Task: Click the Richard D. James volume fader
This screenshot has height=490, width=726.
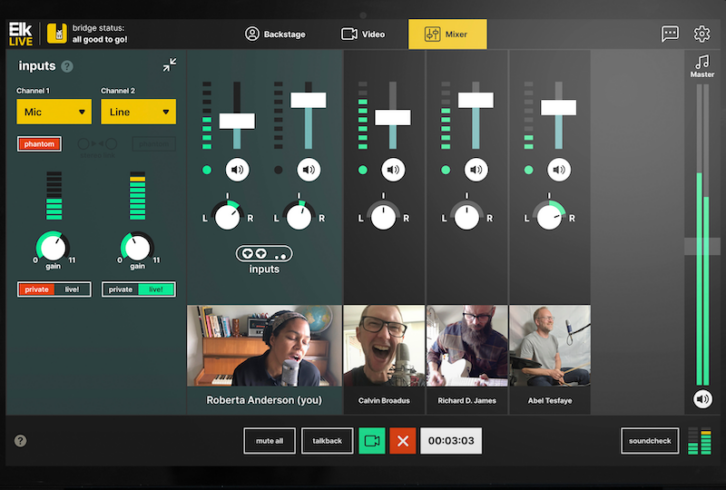Action: 476,100
